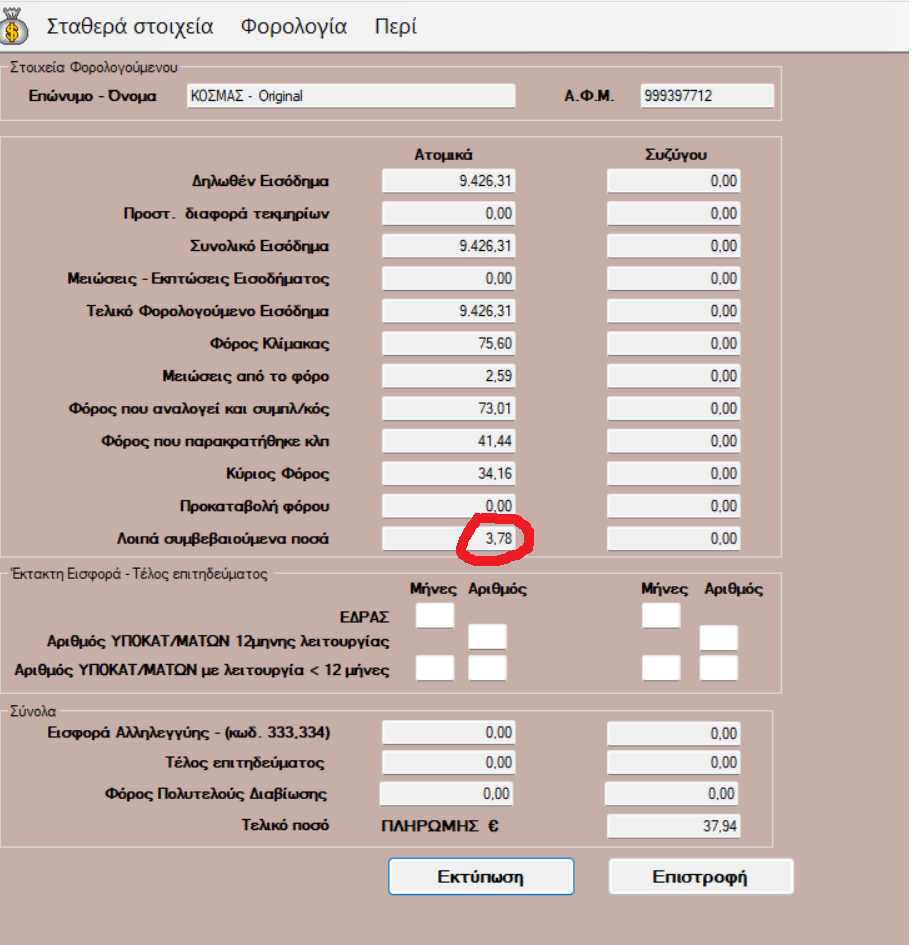
Task: Click Φόρος που παρακρατήθηκε Ατομικά field 41,44
Action: point(449,441)
